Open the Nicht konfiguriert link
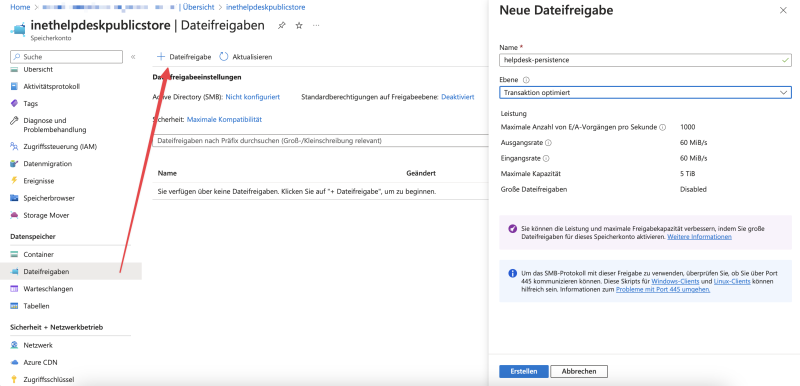800x386 pixels. (x=253, y=97)
